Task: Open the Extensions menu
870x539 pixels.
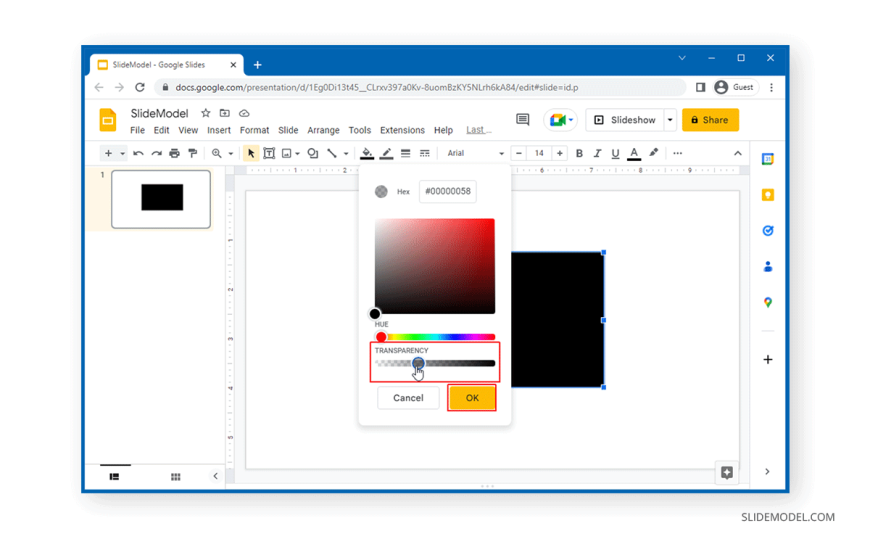Action: tap(402, 130)
